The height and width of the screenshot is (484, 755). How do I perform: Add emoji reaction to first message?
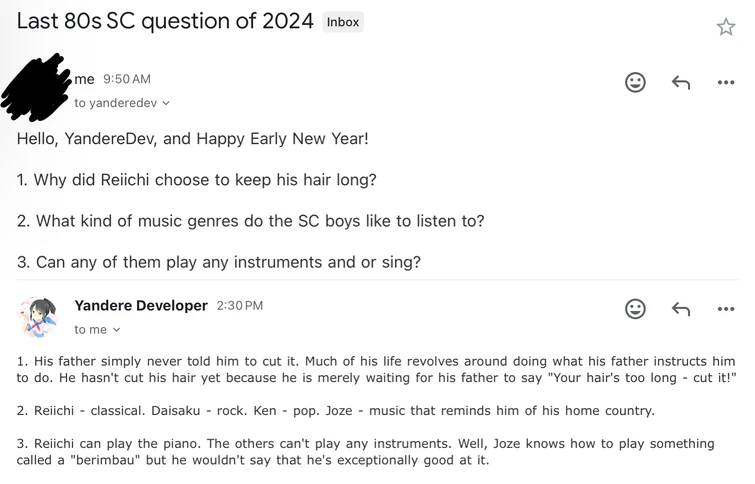point(635,83)
